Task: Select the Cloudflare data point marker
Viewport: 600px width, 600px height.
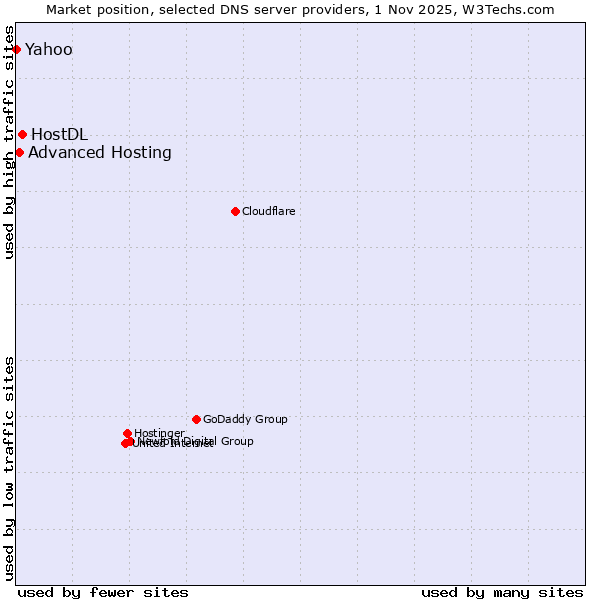Action: point(235,211)
